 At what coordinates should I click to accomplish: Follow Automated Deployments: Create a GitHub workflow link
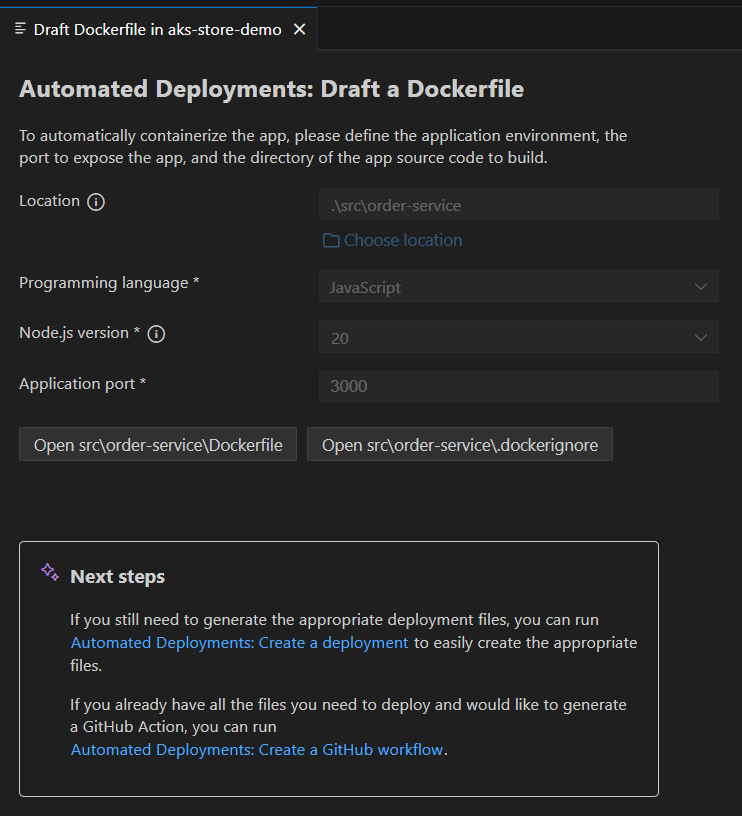257,749
